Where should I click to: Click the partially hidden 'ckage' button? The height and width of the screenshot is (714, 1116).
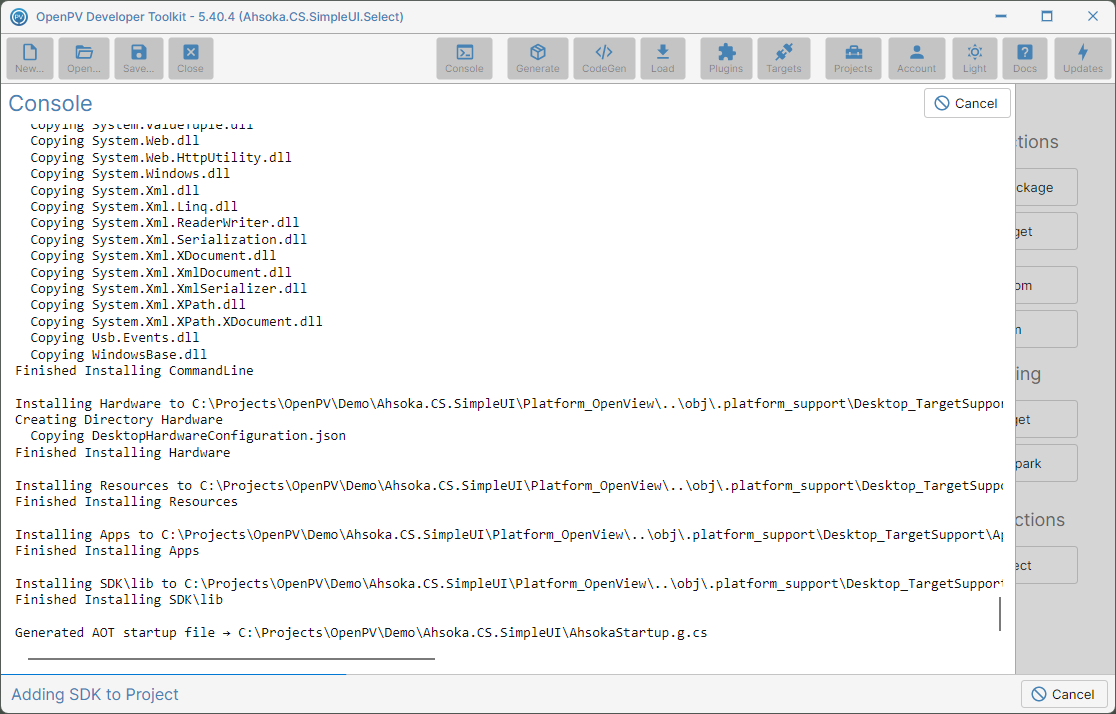click(1046, 187)
